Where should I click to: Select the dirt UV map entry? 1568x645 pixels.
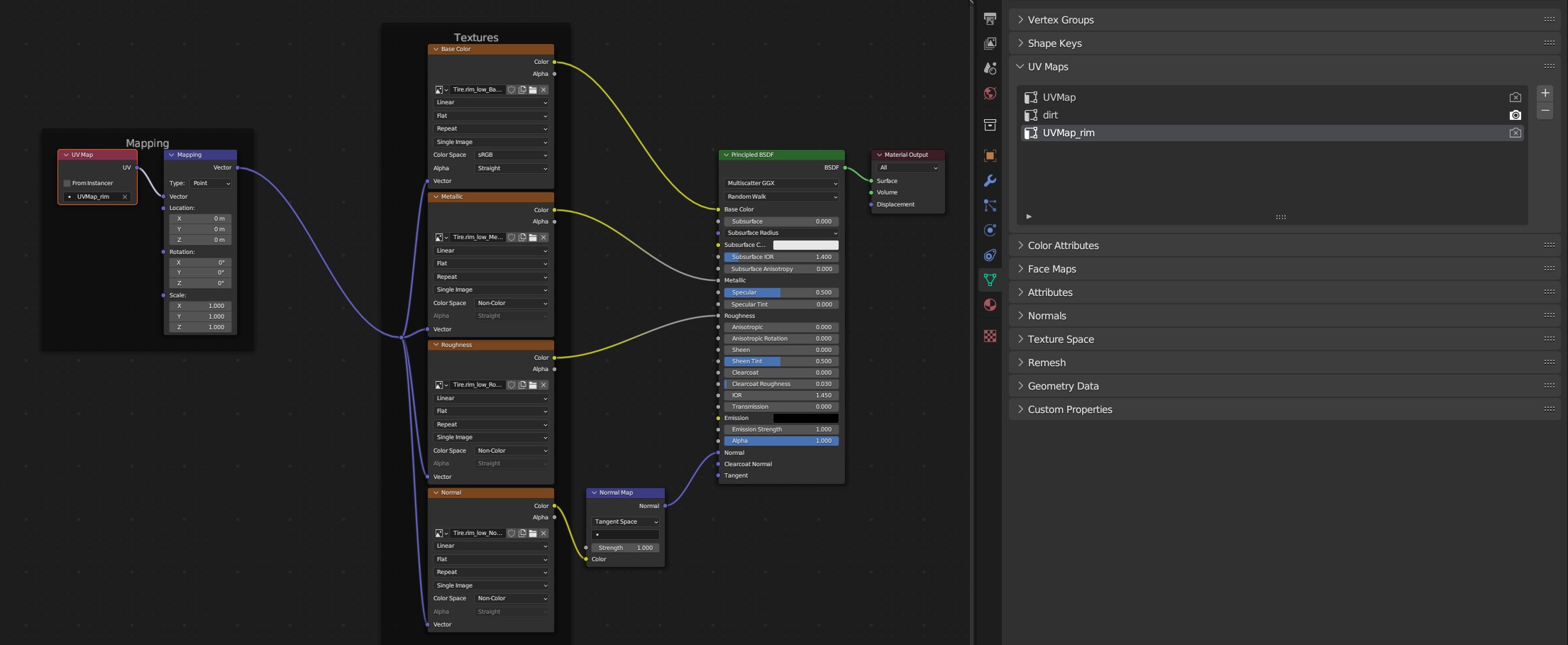[x=1050, y=115]
